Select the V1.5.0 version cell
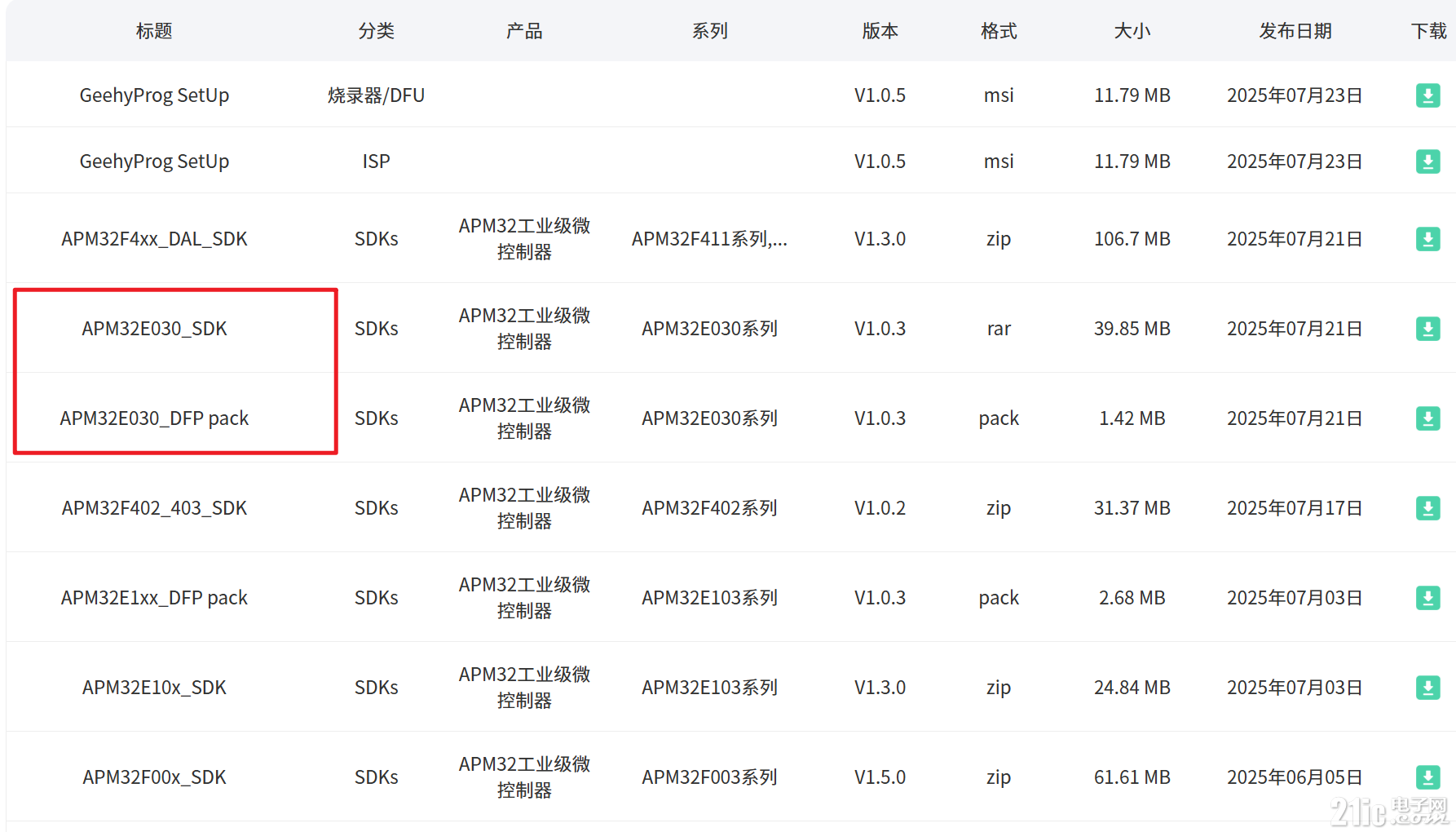The height and width of the screenshot is (832, 1456). 880,777
